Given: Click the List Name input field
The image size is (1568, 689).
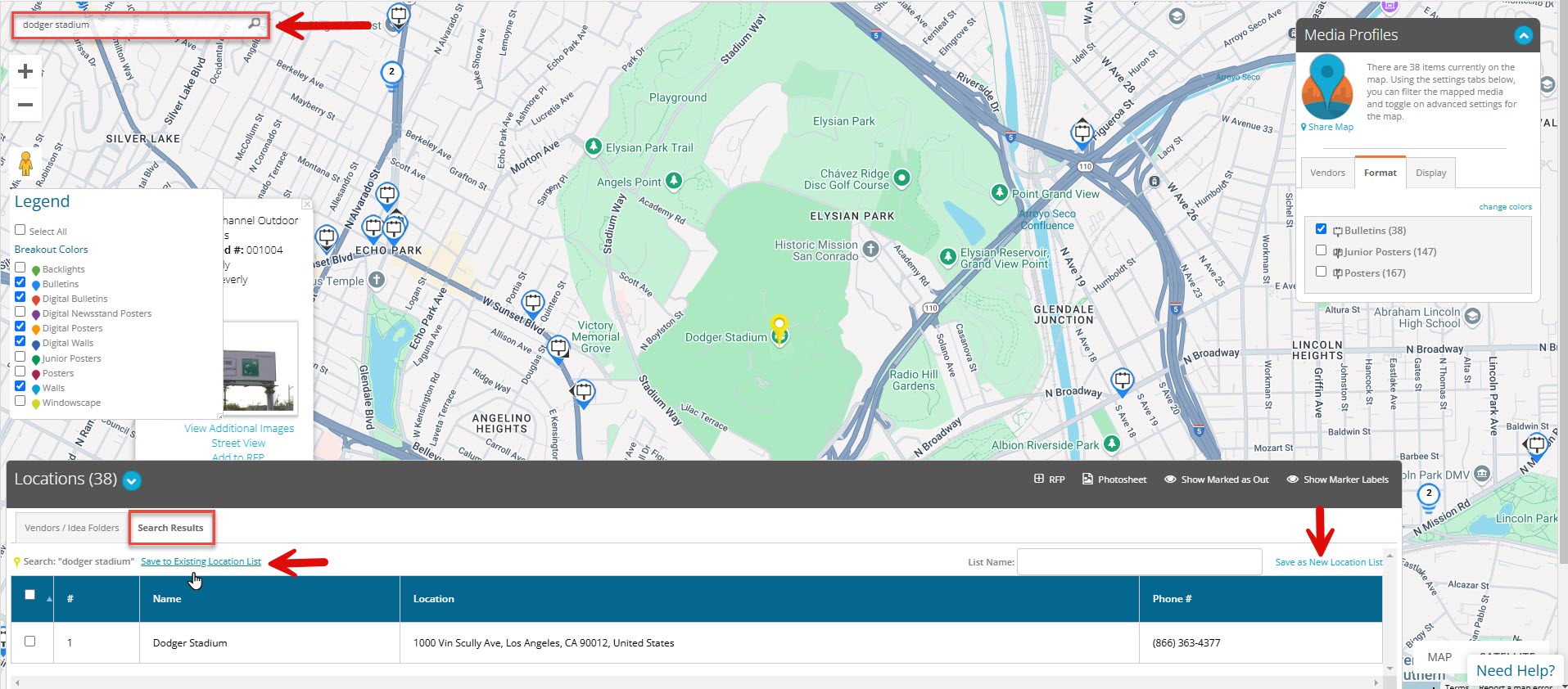Looking at the screenshot, I should click(1139, 561).
